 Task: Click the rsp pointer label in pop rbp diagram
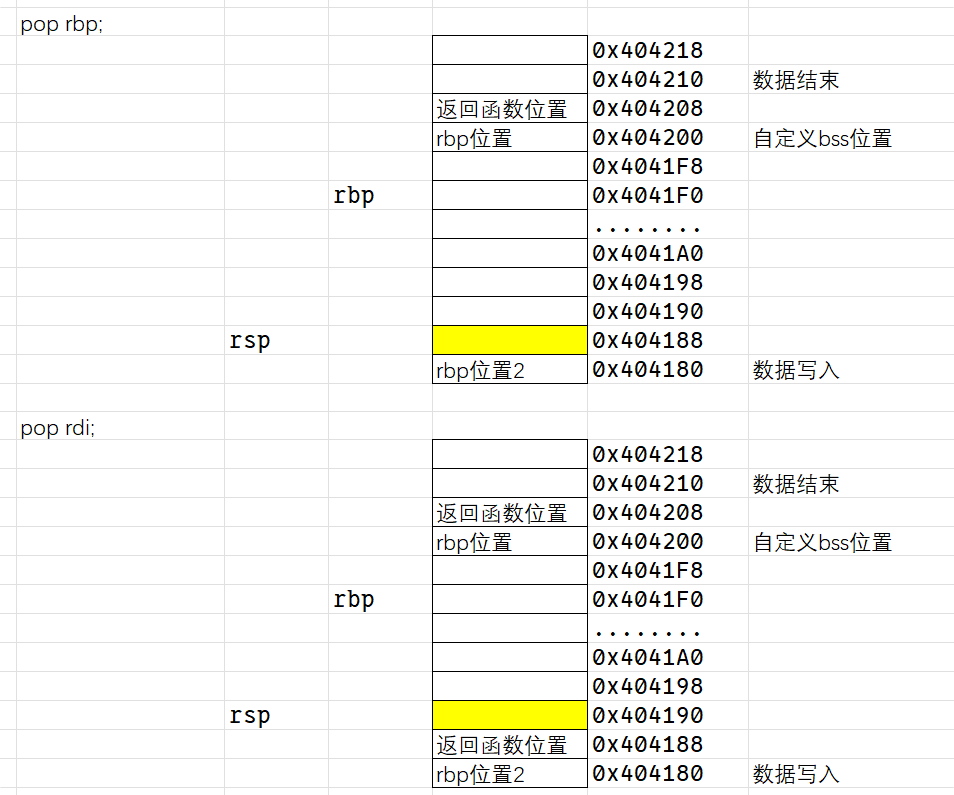tap(249, 341)
